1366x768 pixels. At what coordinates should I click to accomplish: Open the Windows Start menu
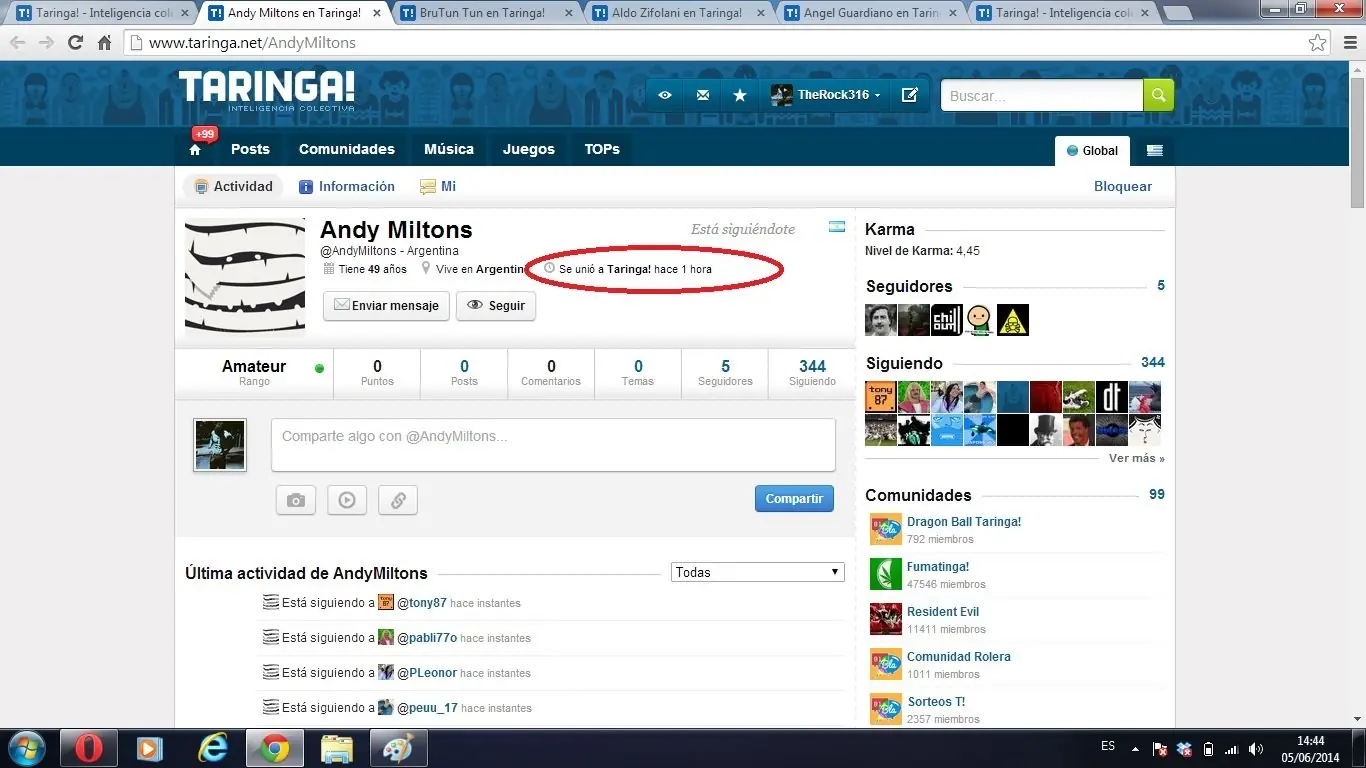pyautogui.click(x=25, y=748)
